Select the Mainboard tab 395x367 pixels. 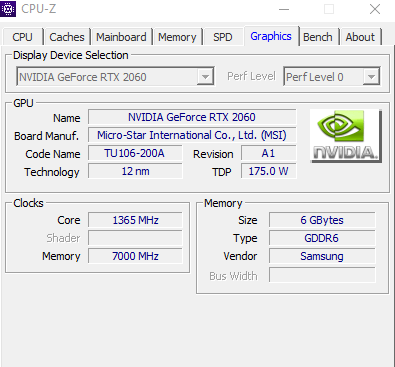[121, 37]
